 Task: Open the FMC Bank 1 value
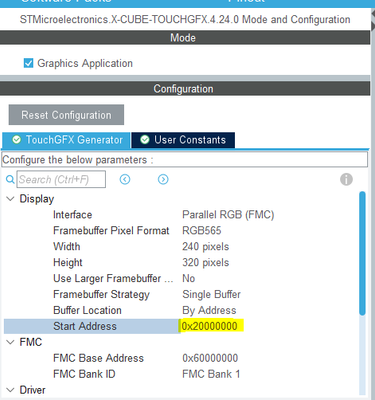coord(211,374)
